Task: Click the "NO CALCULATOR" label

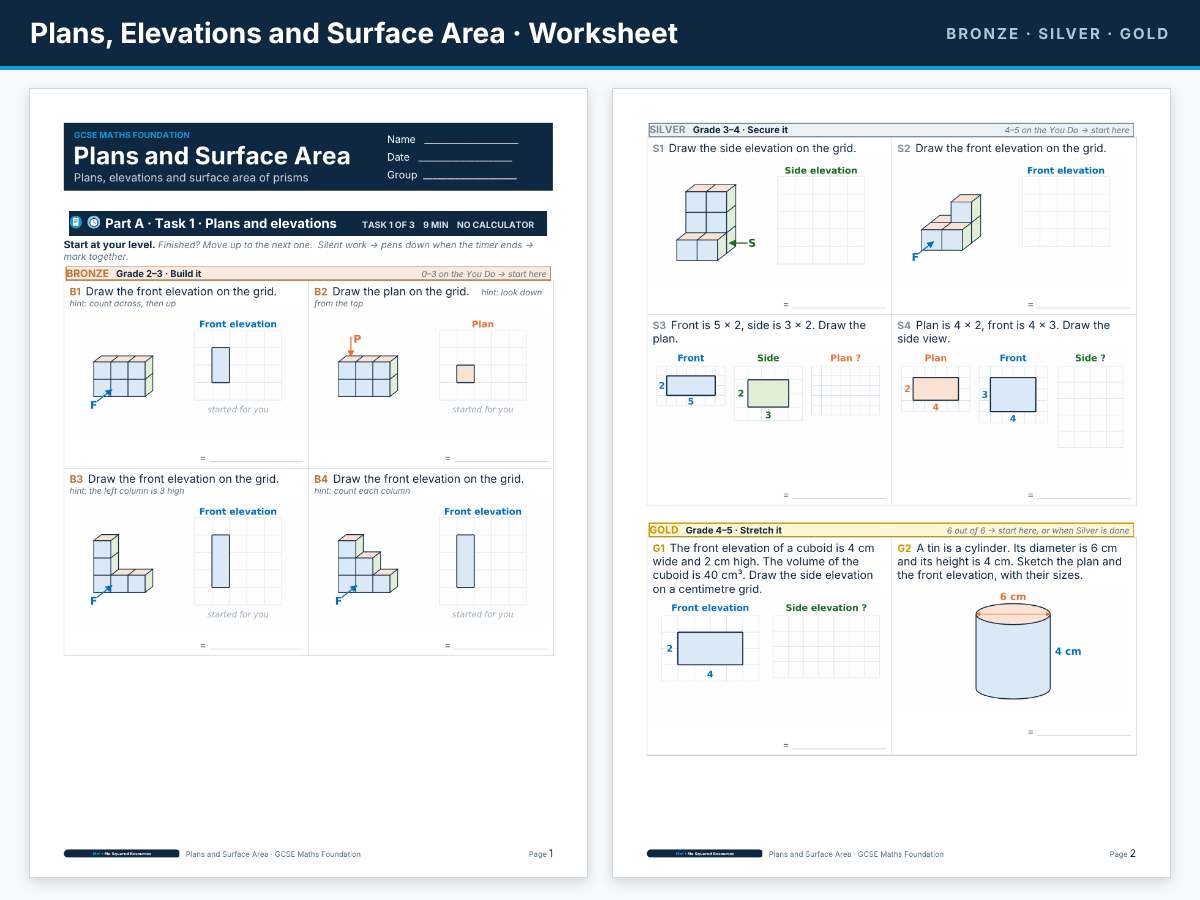Action: (x=496, y=225)
